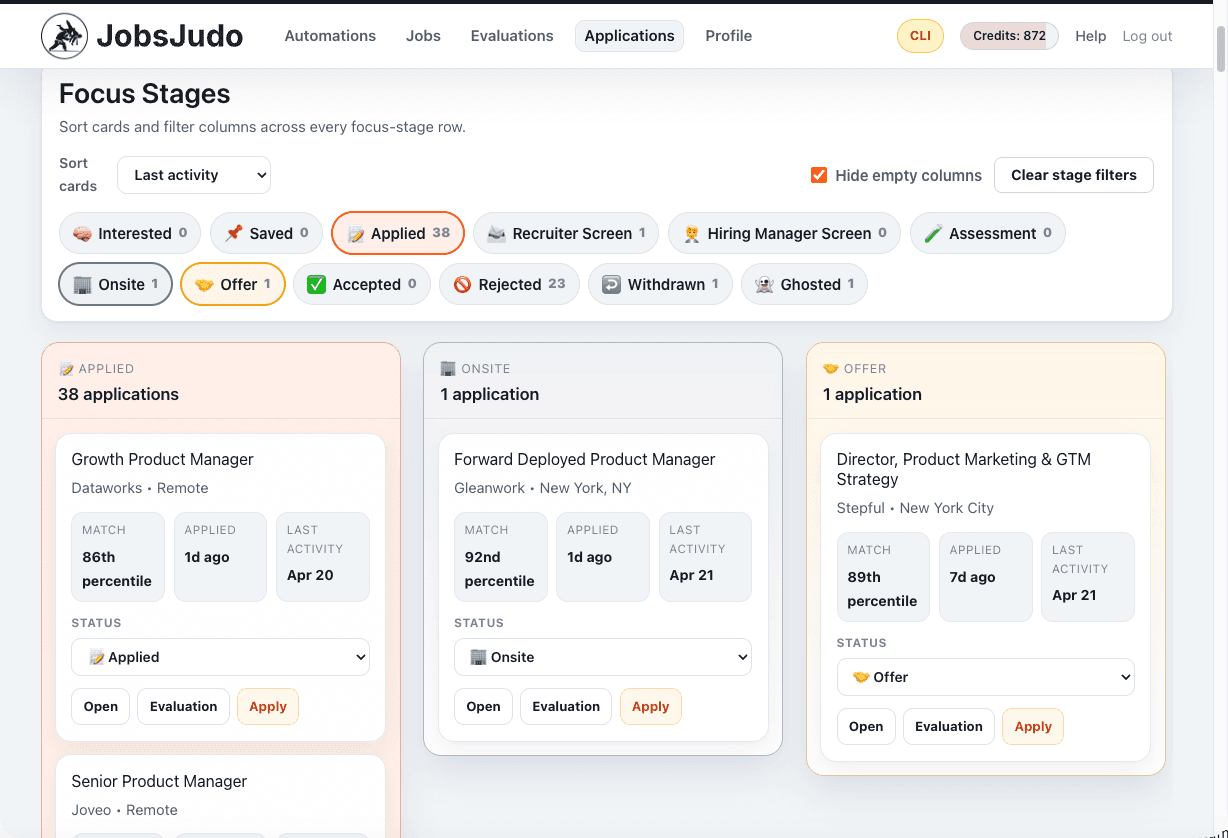Click the Clear stage filters button
Image resolution: width=1228 pixels, height=838 pixels.
(1073, 175)
